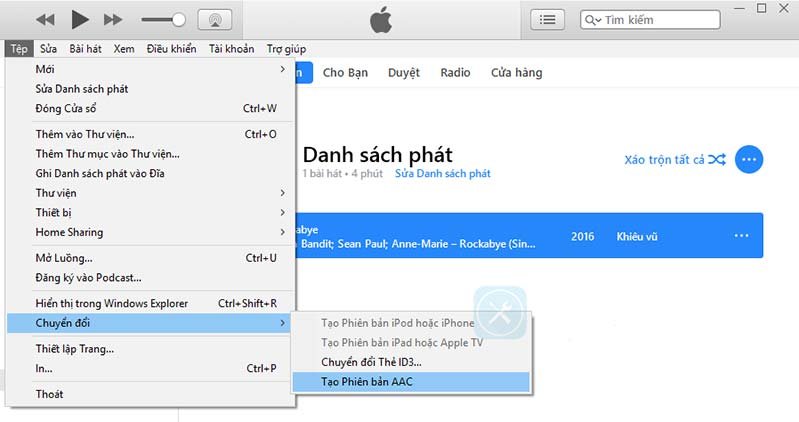Open the Bài hát menu
This screenshot has height=422, width=799.
[x=86, y=49]
